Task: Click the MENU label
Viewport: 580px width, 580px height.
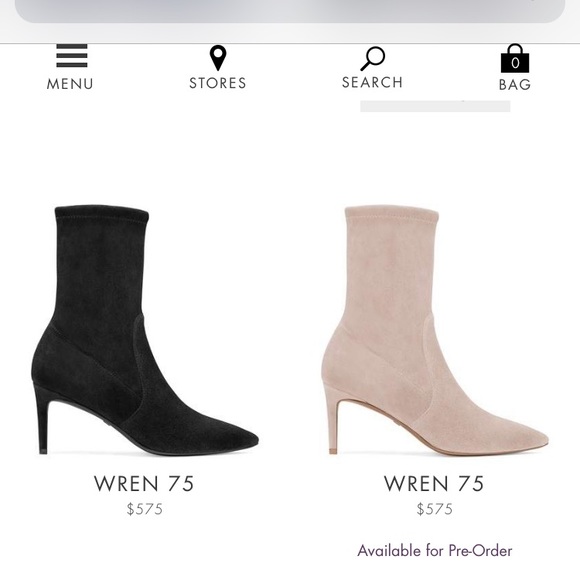Action: click(70, 84)
